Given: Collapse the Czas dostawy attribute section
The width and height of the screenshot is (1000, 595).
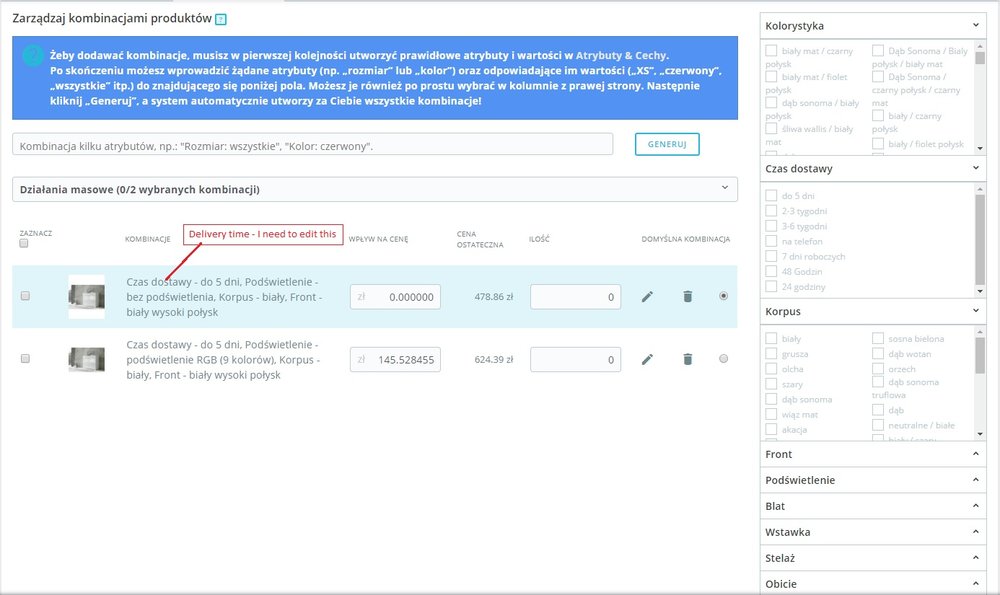Looking at the screenshot, I should [x=975, y=168].
